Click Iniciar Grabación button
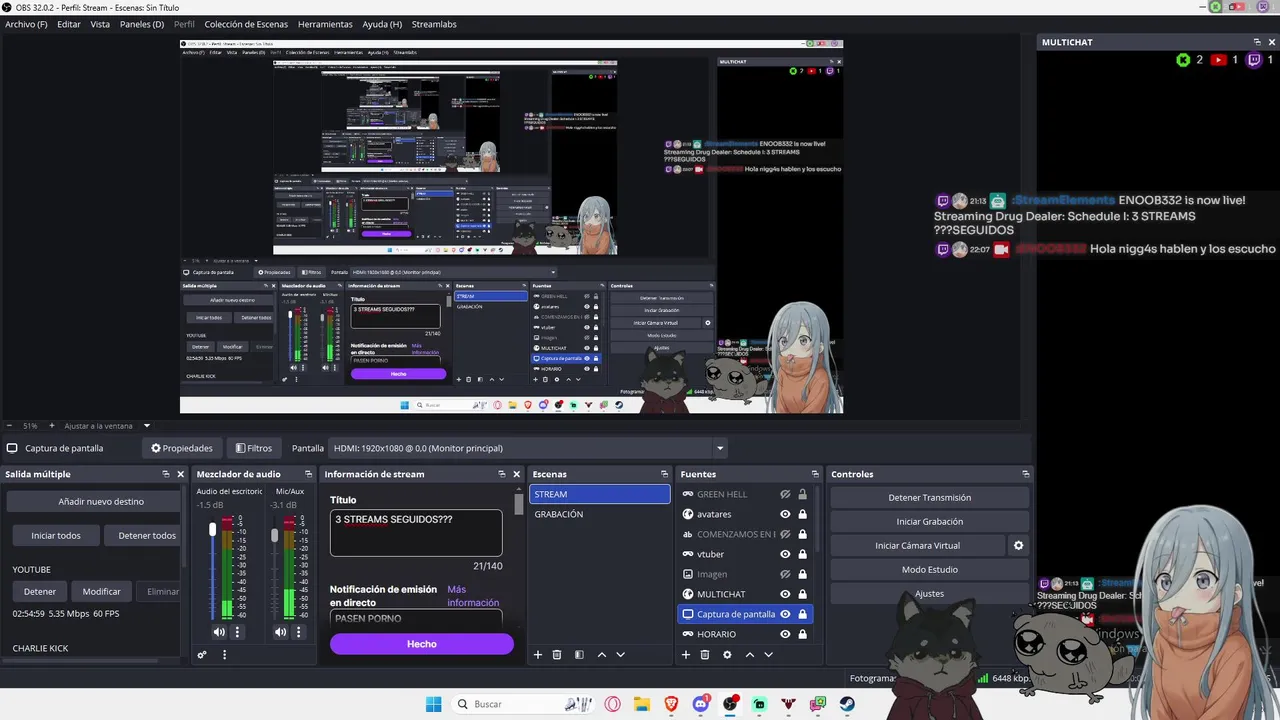The height and width of the screenshot is (720, 1280). click(x=929, y=521)
